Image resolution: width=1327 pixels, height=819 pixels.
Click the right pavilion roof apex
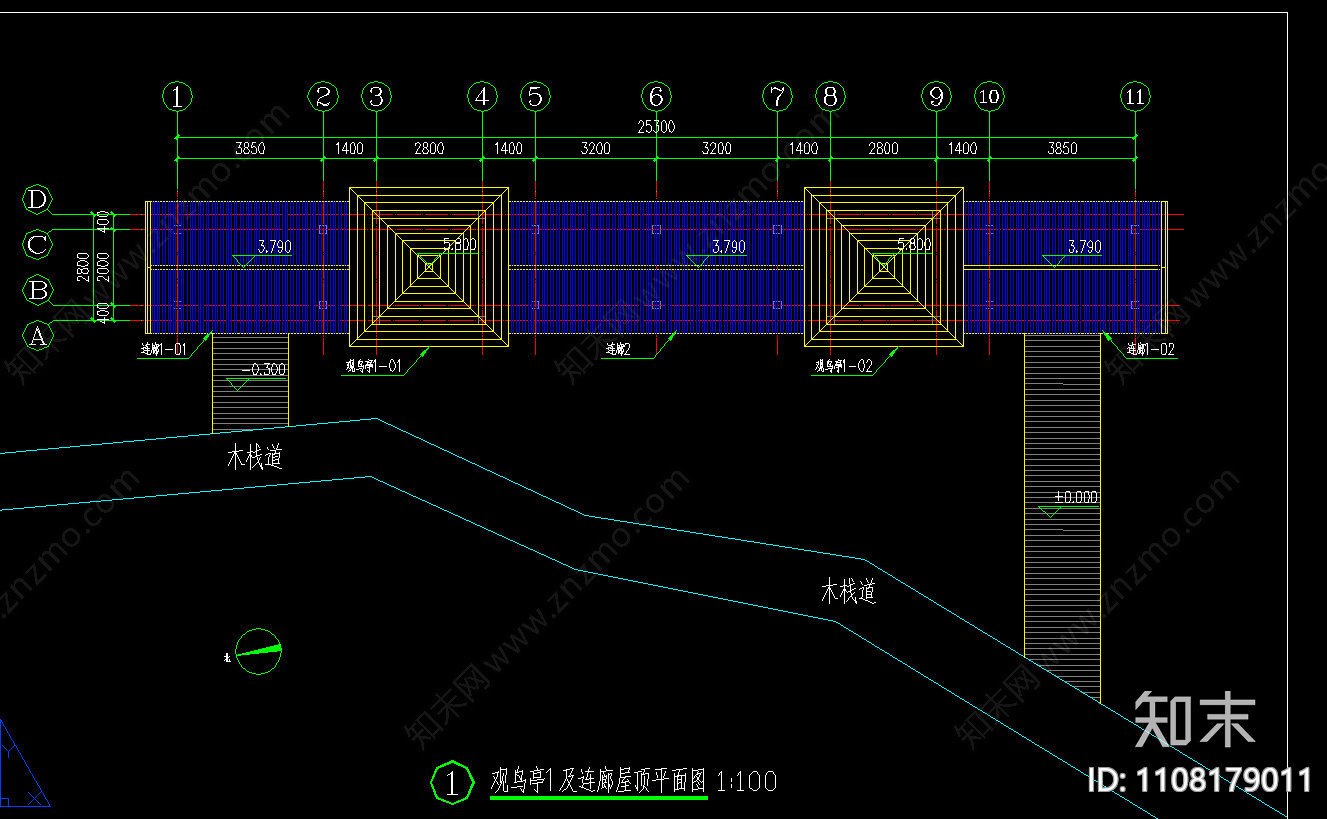(883, 266)
